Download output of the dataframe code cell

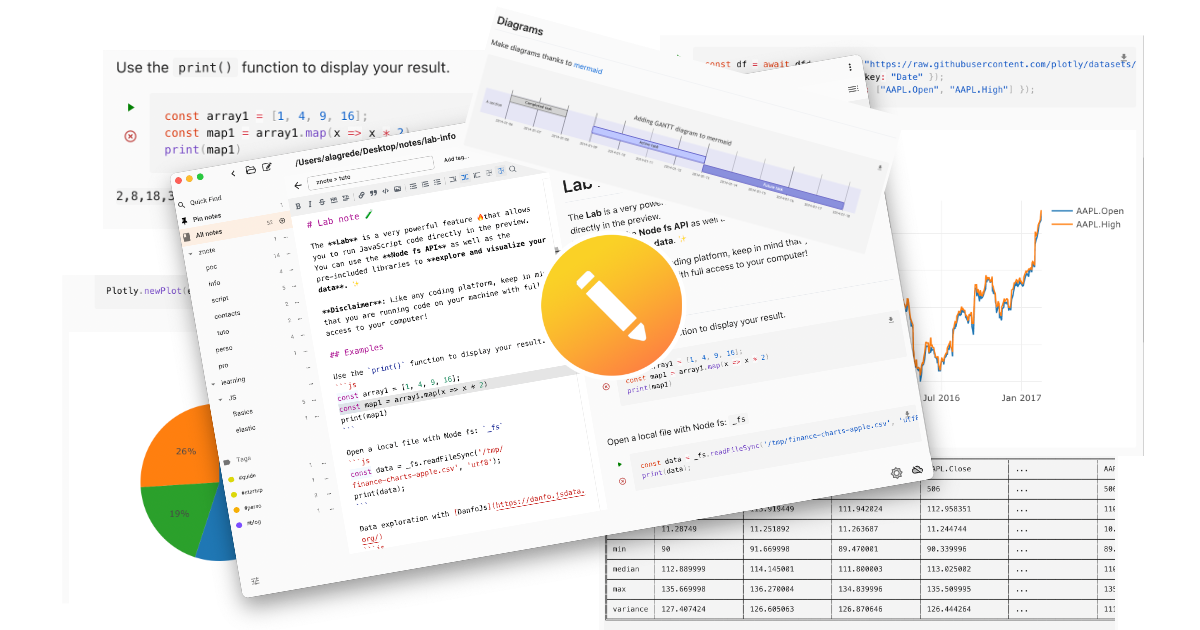tap(1124, 57)
